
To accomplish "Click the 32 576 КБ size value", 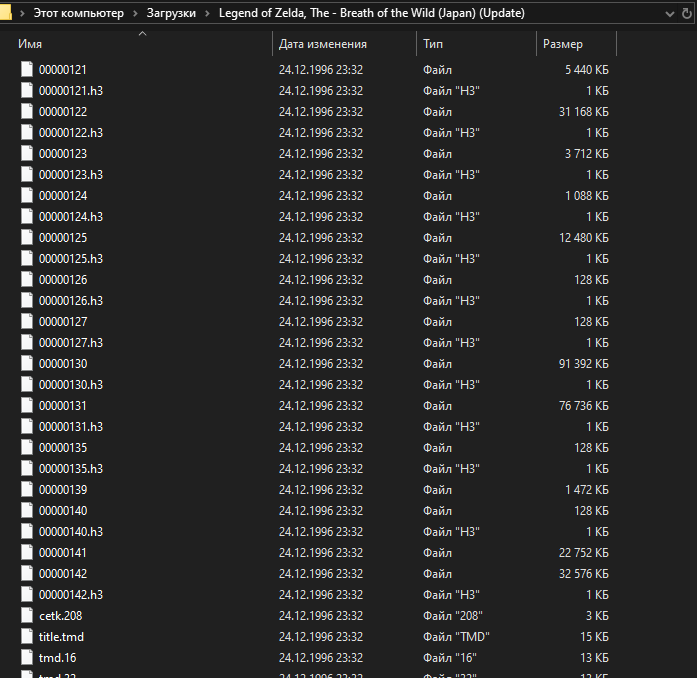I will point(583,574).
